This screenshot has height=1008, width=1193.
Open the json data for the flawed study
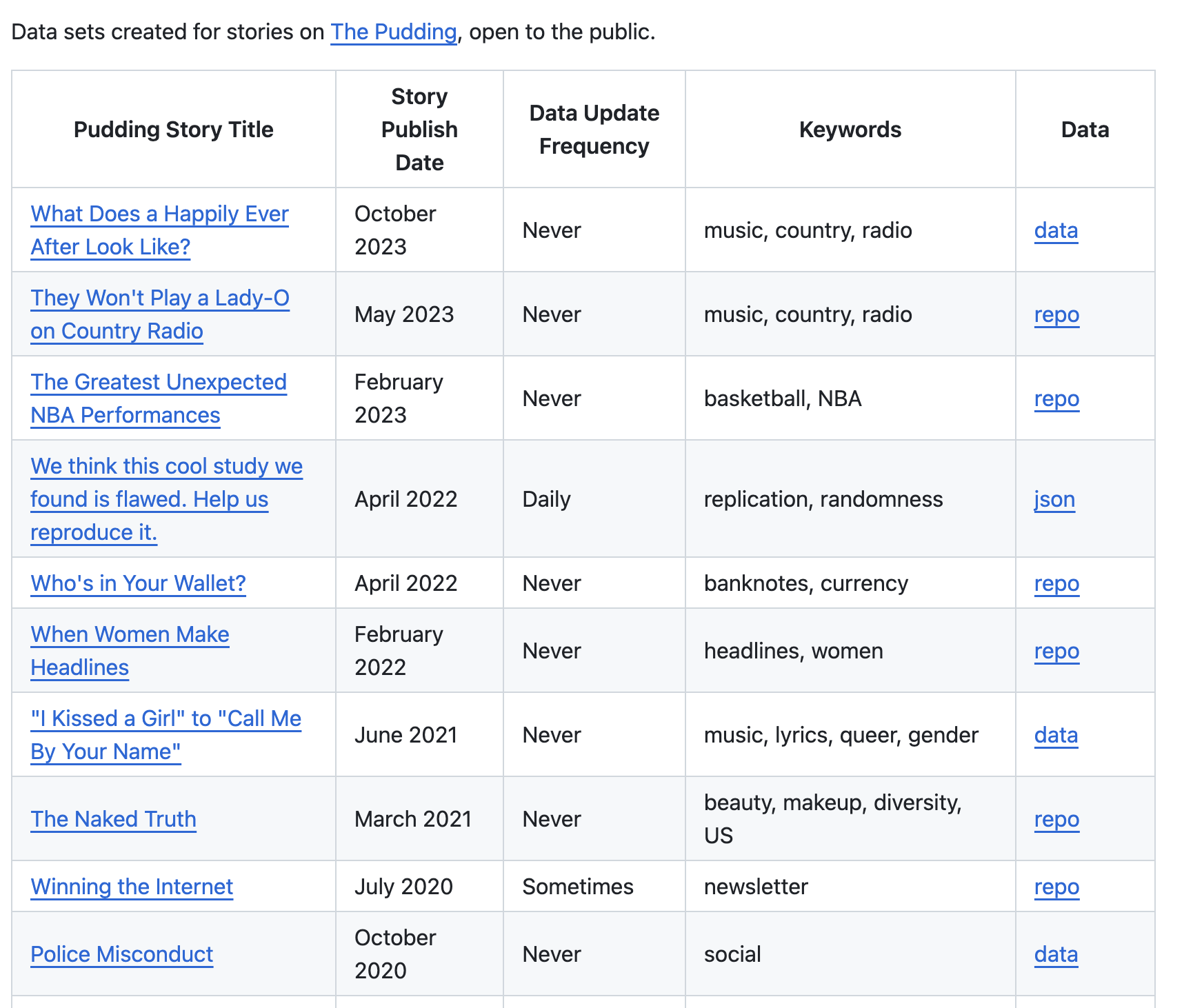click(1054, 498)
